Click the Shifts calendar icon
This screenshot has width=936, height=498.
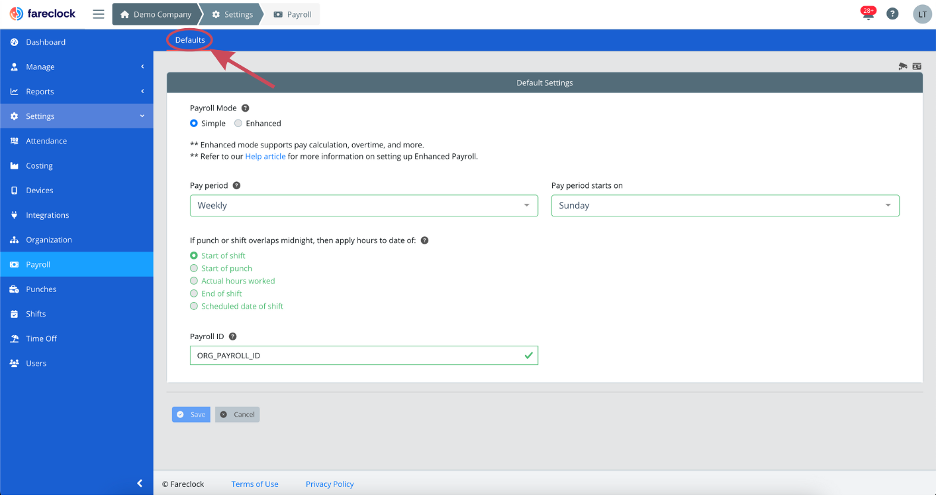[x=14, y=314]
